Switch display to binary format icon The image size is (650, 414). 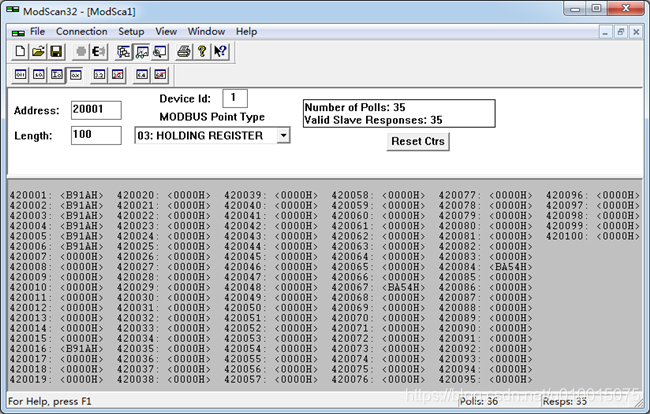pyautogui.click(x=20, y=75)
